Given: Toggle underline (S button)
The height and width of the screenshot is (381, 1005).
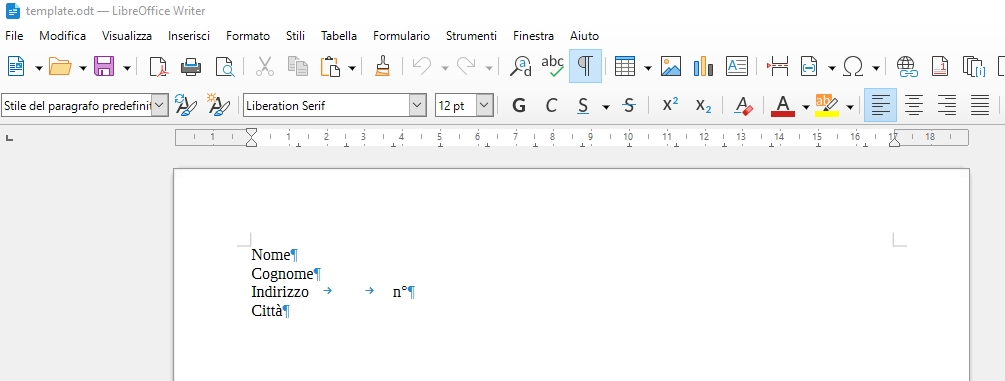Looking at the screenshot, I should coord(583,105).
